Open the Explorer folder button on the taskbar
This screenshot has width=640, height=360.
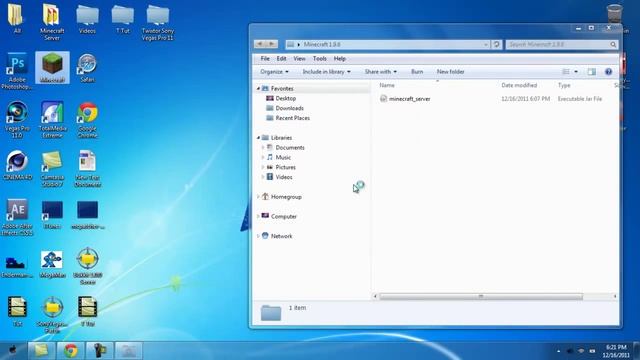129,351
